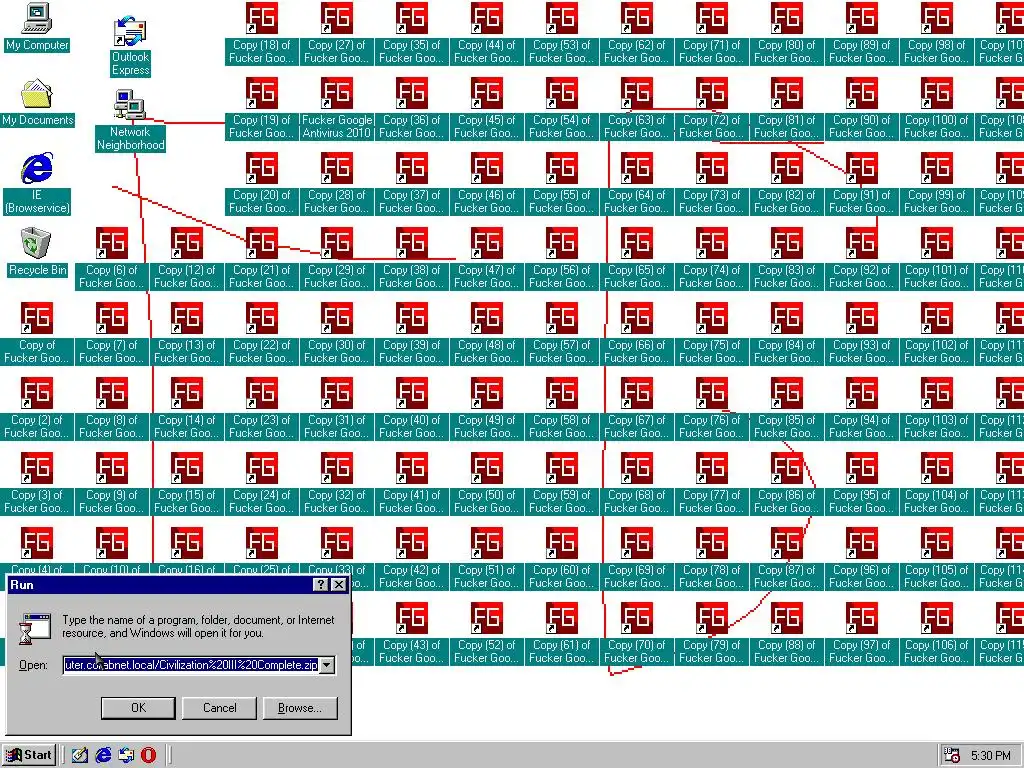Select the My Computer desktop icon

[37, 27]
